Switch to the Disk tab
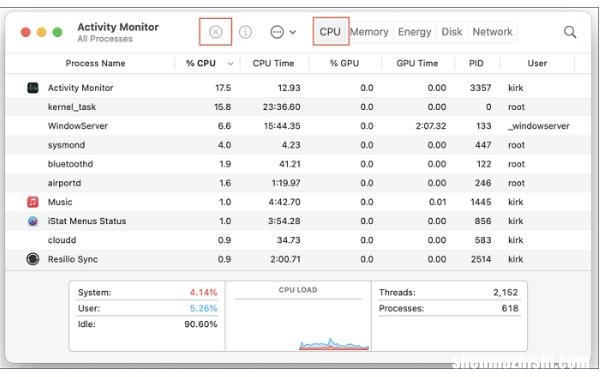This screenshot has width=600, height=377. tap(452, 32)
